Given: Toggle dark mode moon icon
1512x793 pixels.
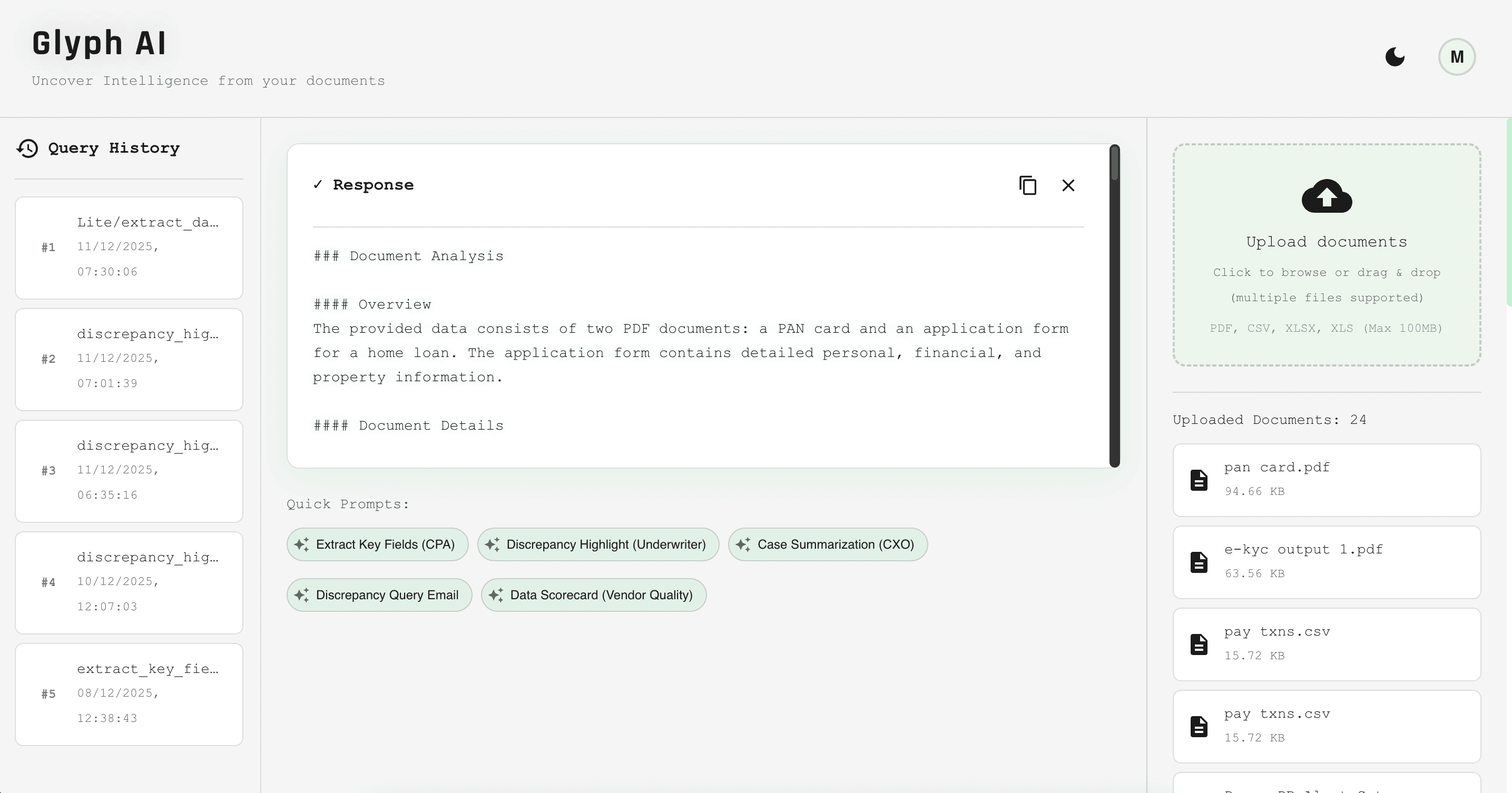Looking at the screenshot, I should [x=1395, y=57].
